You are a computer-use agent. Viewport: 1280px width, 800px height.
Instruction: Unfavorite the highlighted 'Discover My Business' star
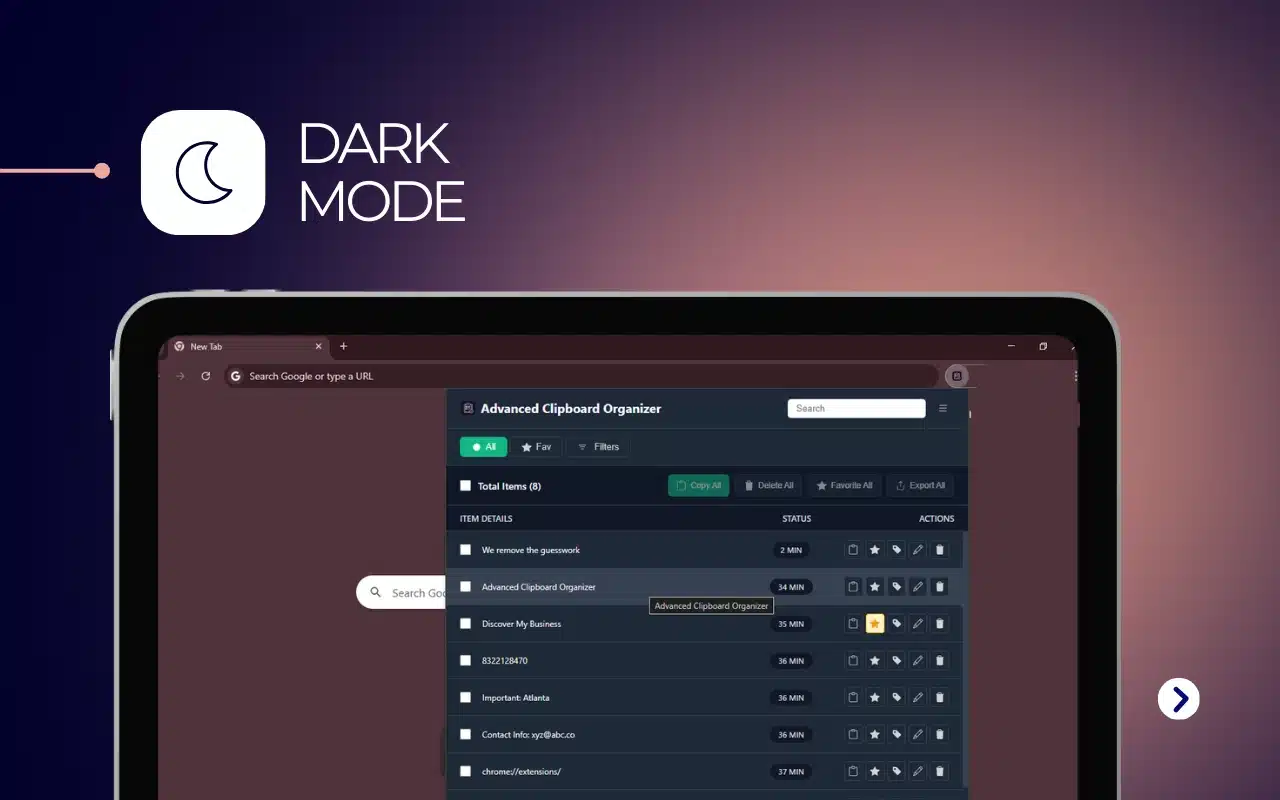(875, 624)
